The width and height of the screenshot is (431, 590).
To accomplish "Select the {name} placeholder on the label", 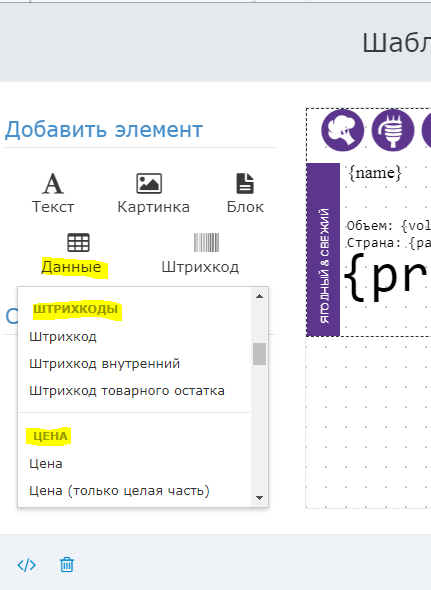I will tap(375, 173).
